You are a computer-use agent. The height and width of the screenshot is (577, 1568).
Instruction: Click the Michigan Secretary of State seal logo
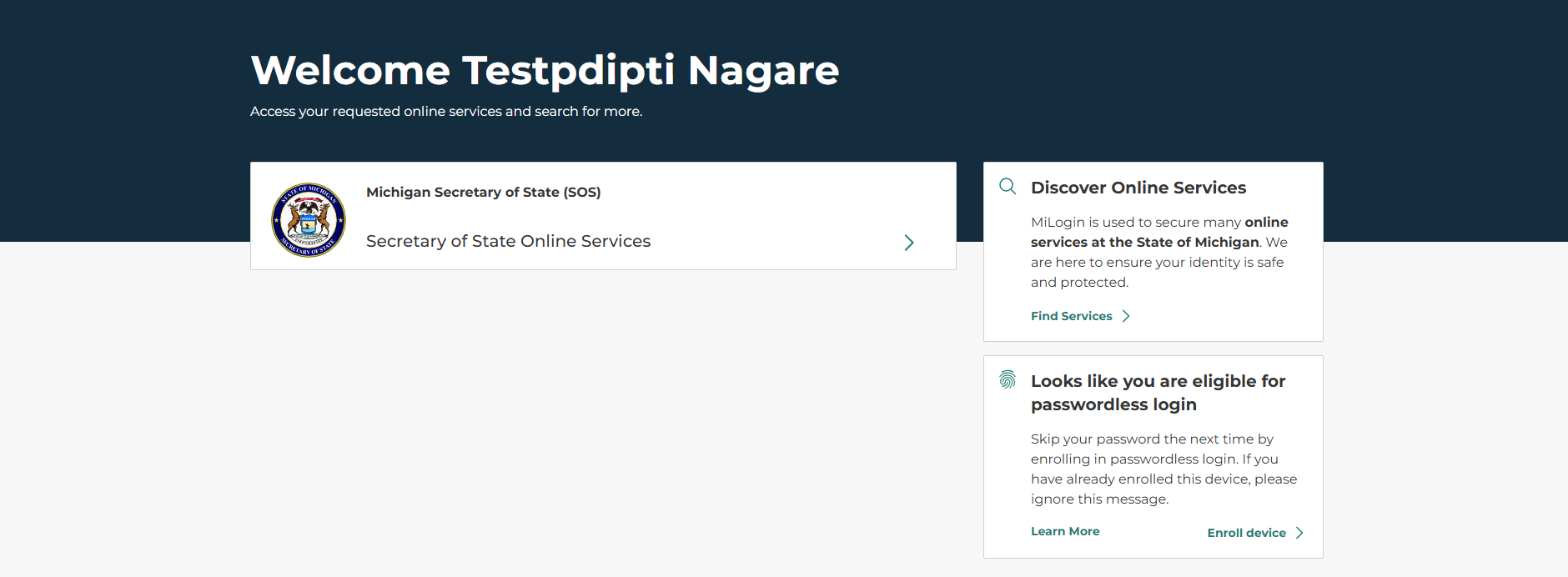[x=309, y=220]
